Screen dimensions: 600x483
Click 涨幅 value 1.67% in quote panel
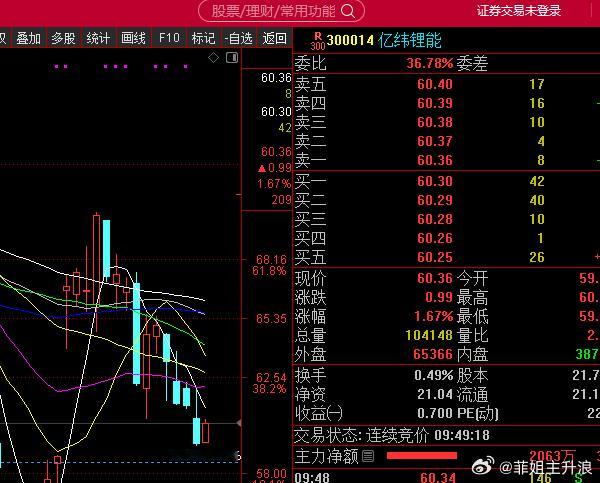tap(434, 317)
